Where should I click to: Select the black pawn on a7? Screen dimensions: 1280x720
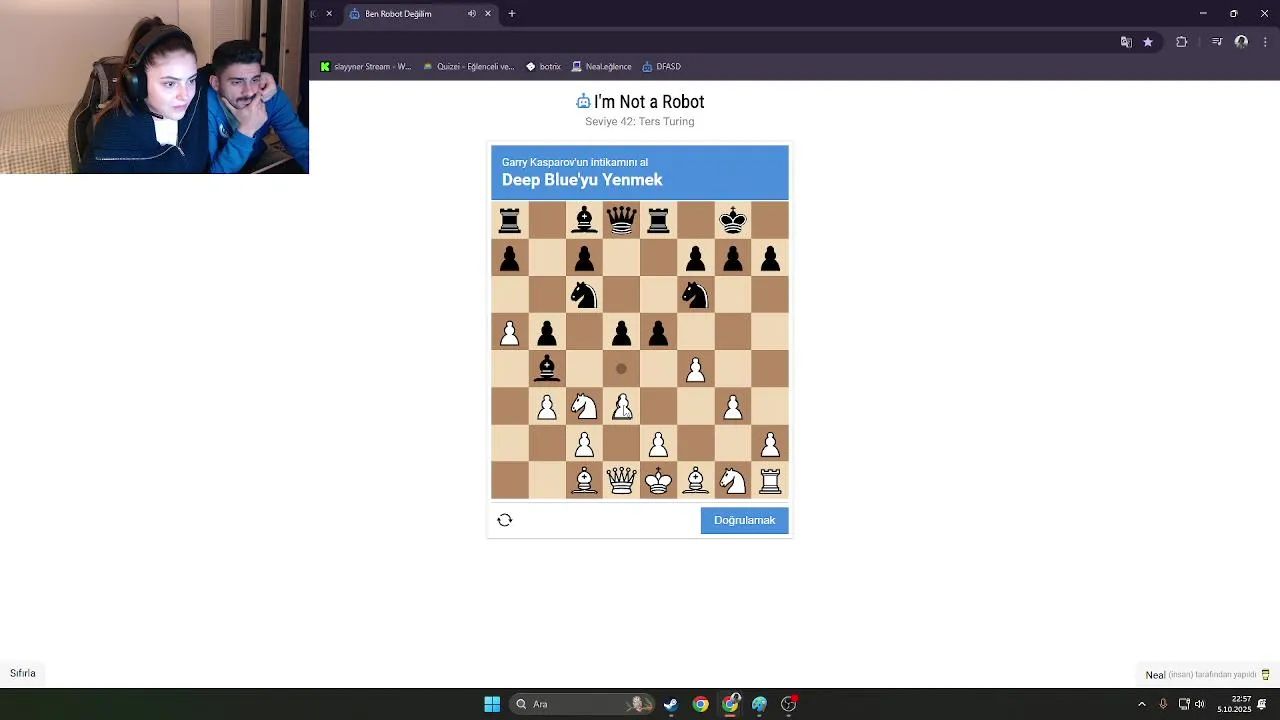(x=510, y=258)
